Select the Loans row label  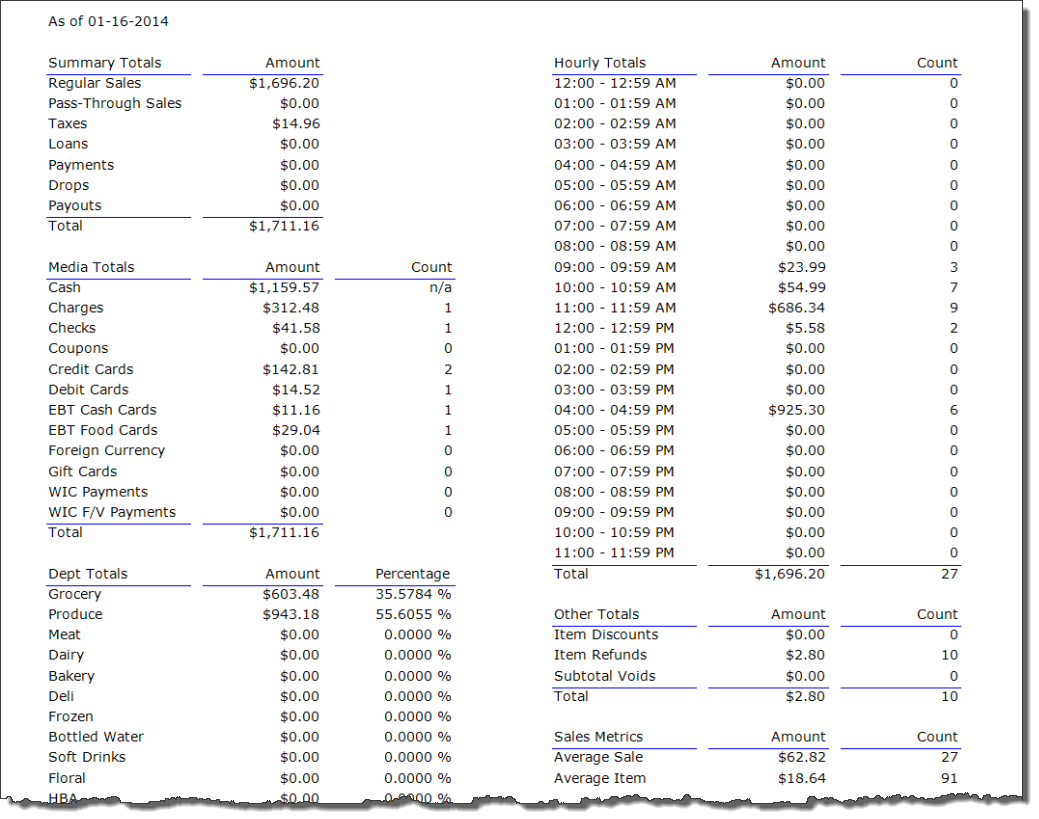[x=68, y=144]
